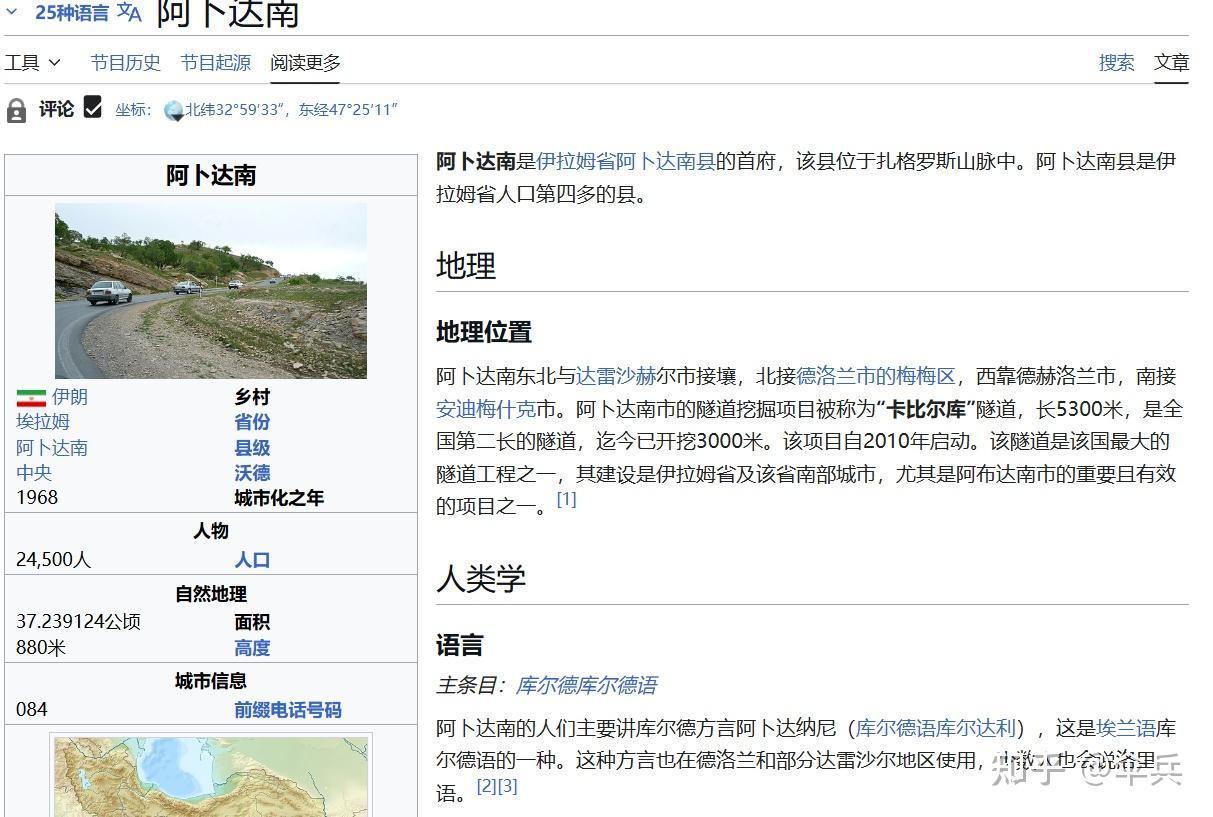Click the 地理位置 subsection heading

tap(484, 332)
